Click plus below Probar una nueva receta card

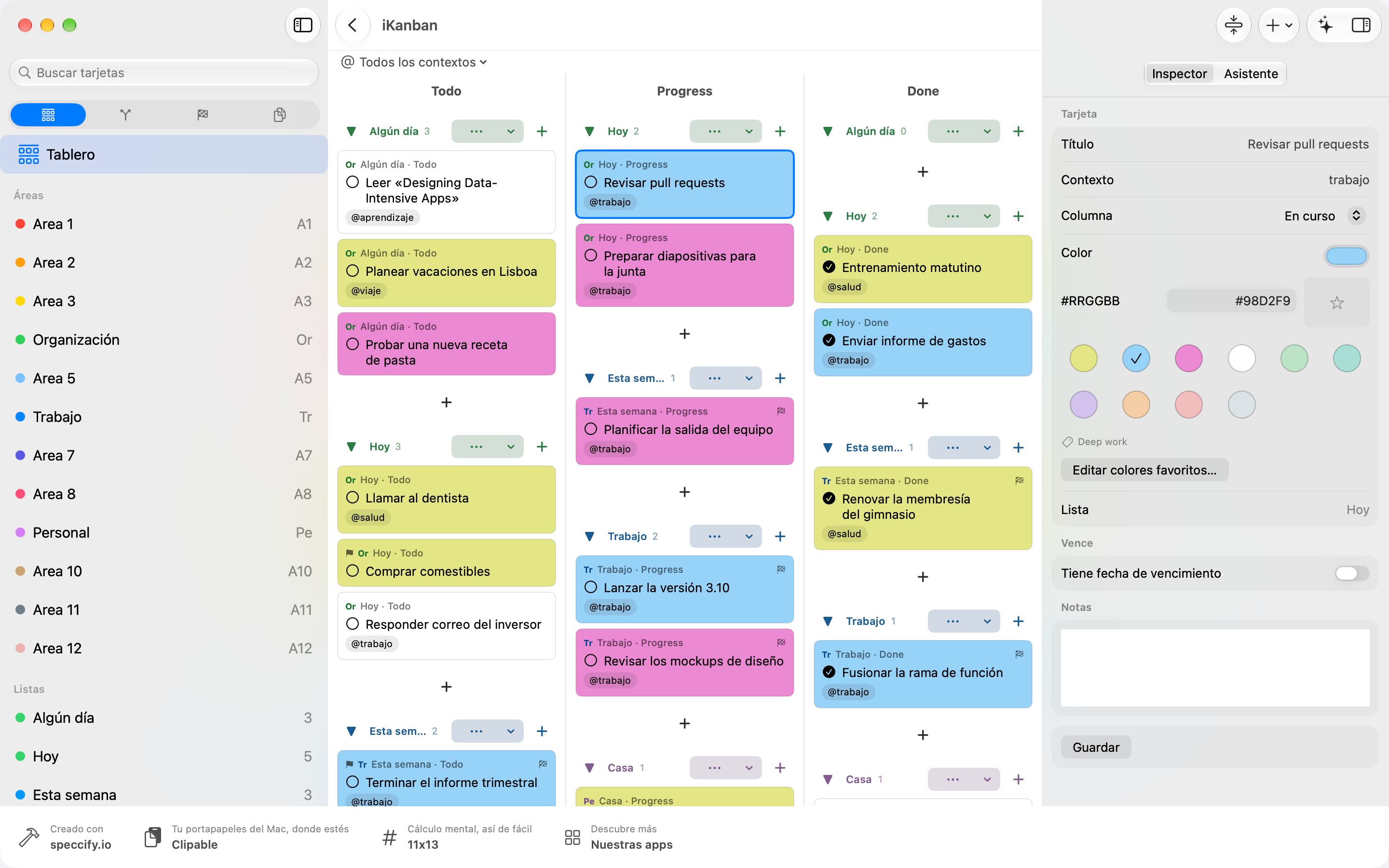(x=447, y=403)
